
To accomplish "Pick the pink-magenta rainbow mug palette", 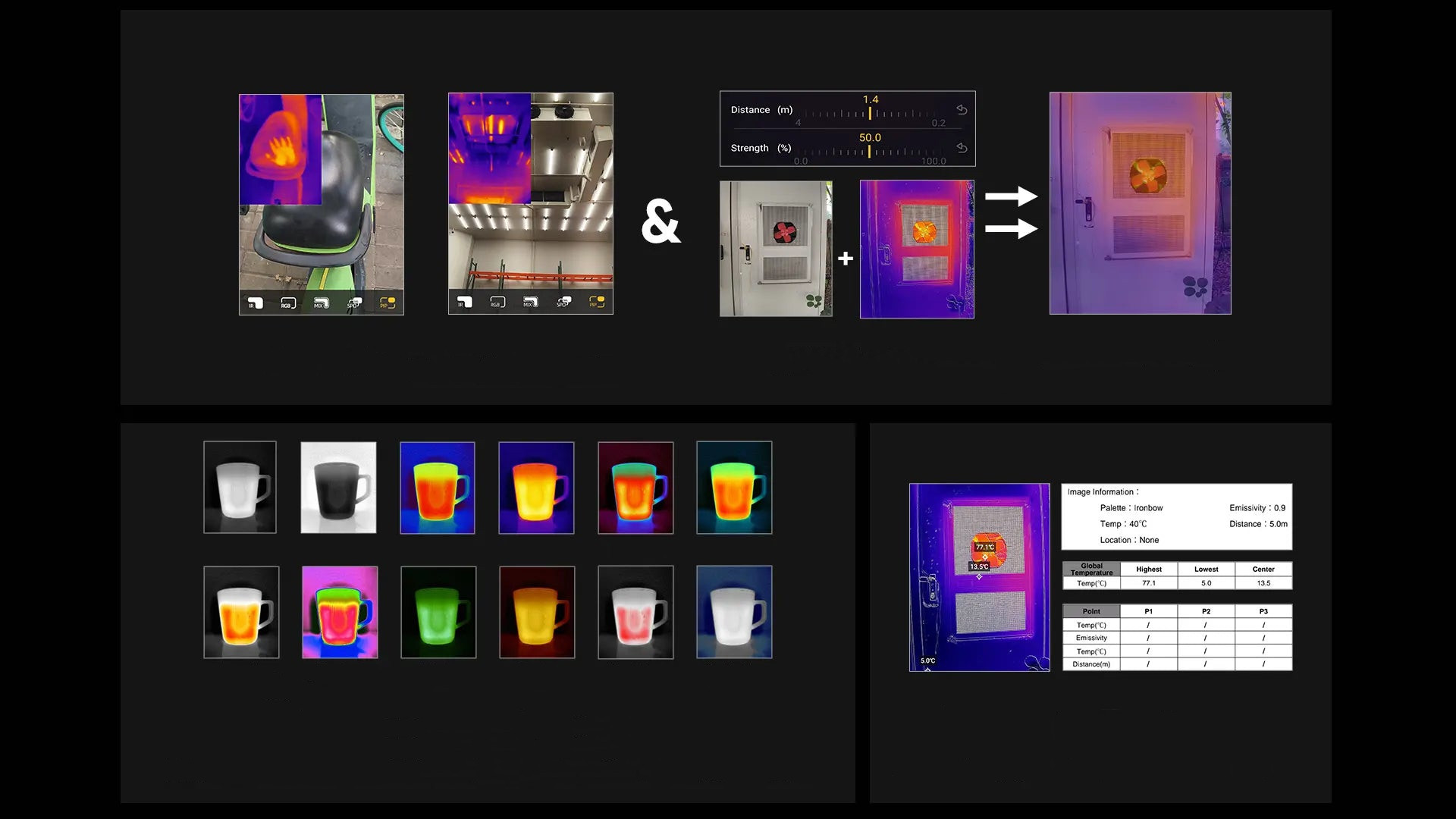I will pos(340,612).
